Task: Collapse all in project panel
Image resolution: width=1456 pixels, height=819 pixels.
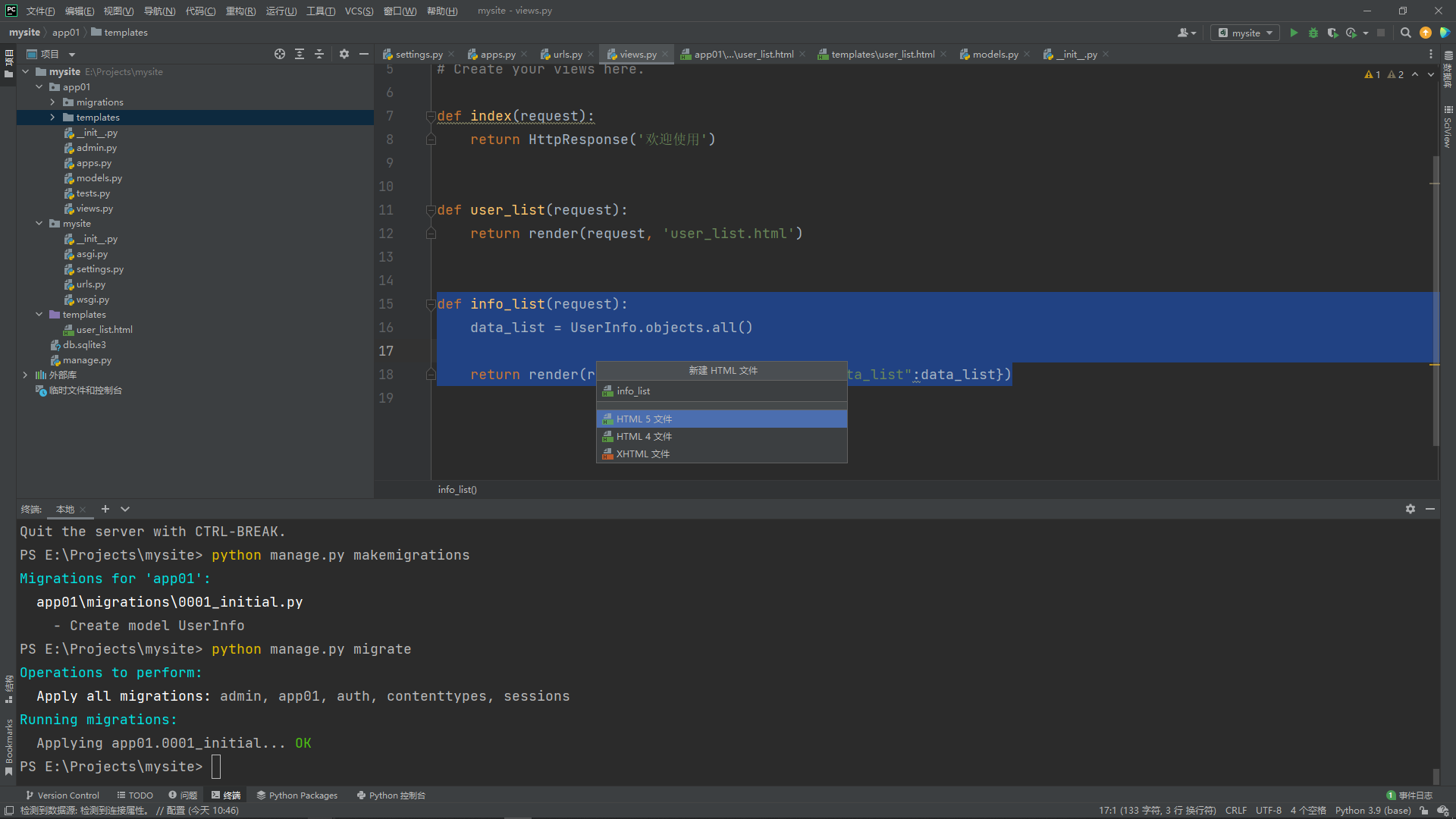Action: (319, 54)
